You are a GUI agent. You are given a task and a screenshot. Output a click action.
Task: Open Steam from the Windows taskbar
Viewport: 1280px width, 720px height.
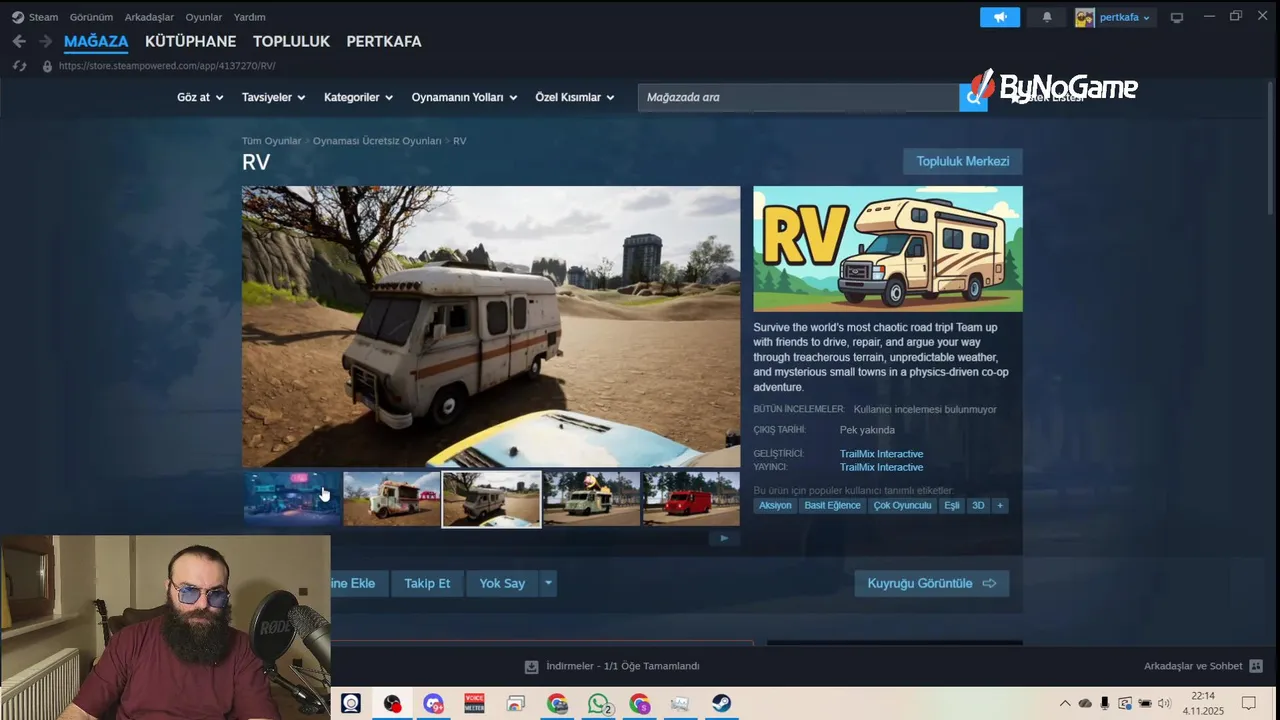(x=721, y=704)
